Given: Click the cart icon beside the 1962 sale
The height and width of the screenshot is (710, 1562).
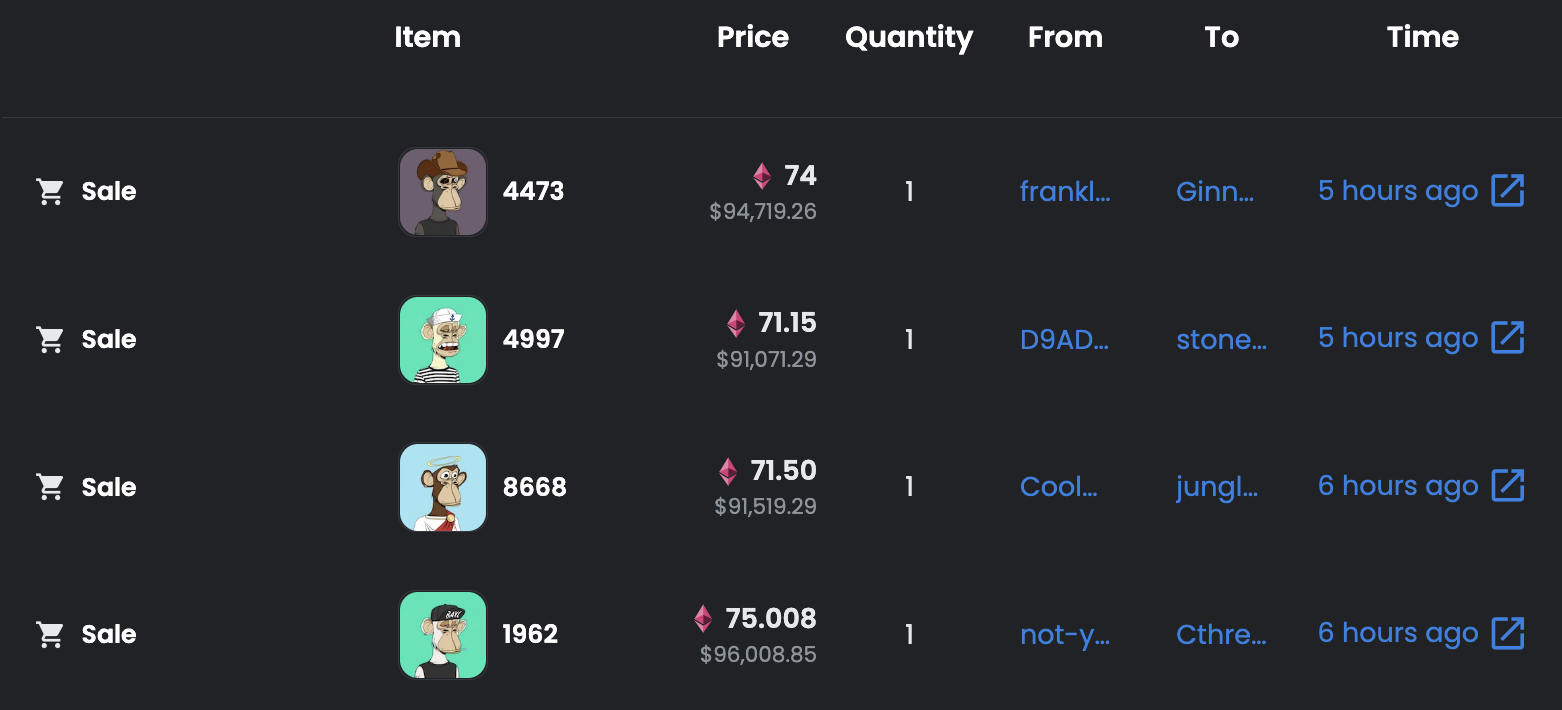Looking at the screenshot, I should pos(50,634).
